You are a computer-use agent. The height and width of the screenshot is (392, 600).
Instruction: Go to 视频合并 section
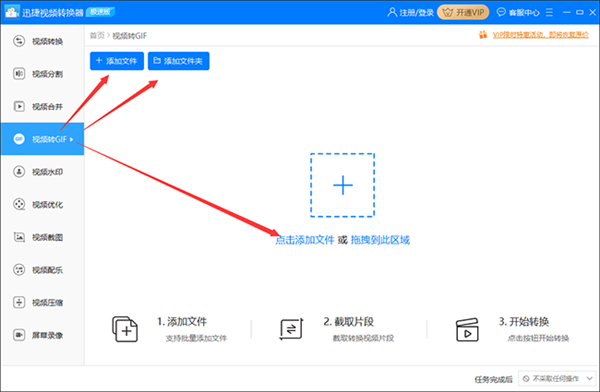tap(42, 106)
